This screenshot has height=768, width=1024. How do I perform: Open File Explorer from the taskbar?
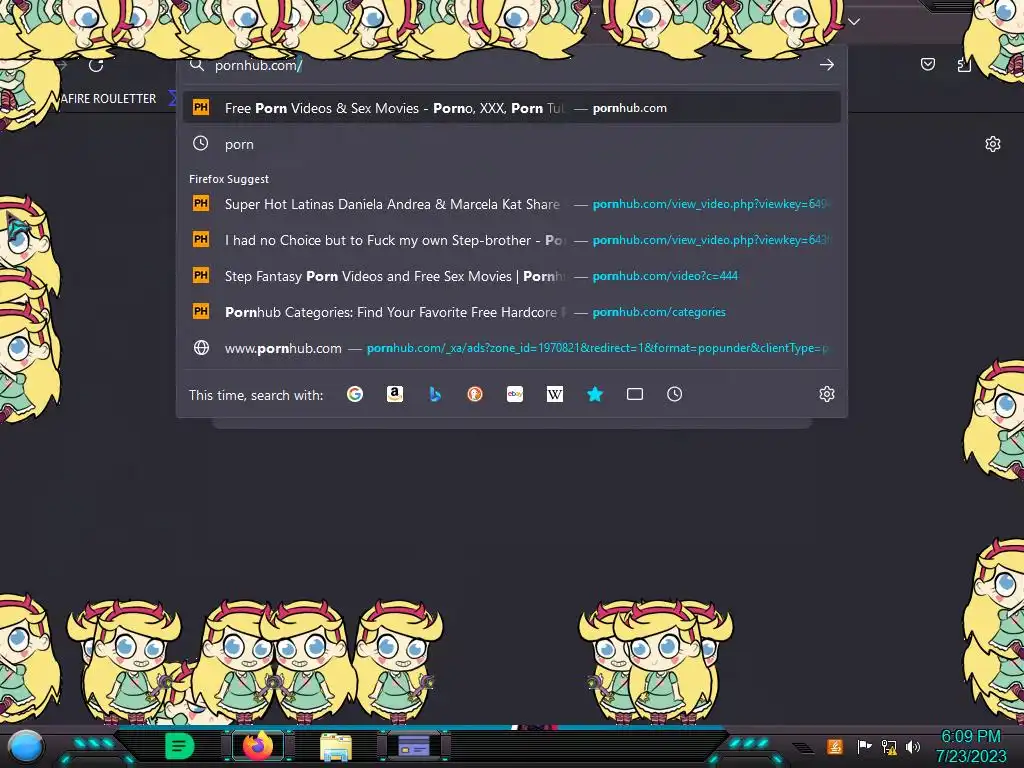[336, 746]
